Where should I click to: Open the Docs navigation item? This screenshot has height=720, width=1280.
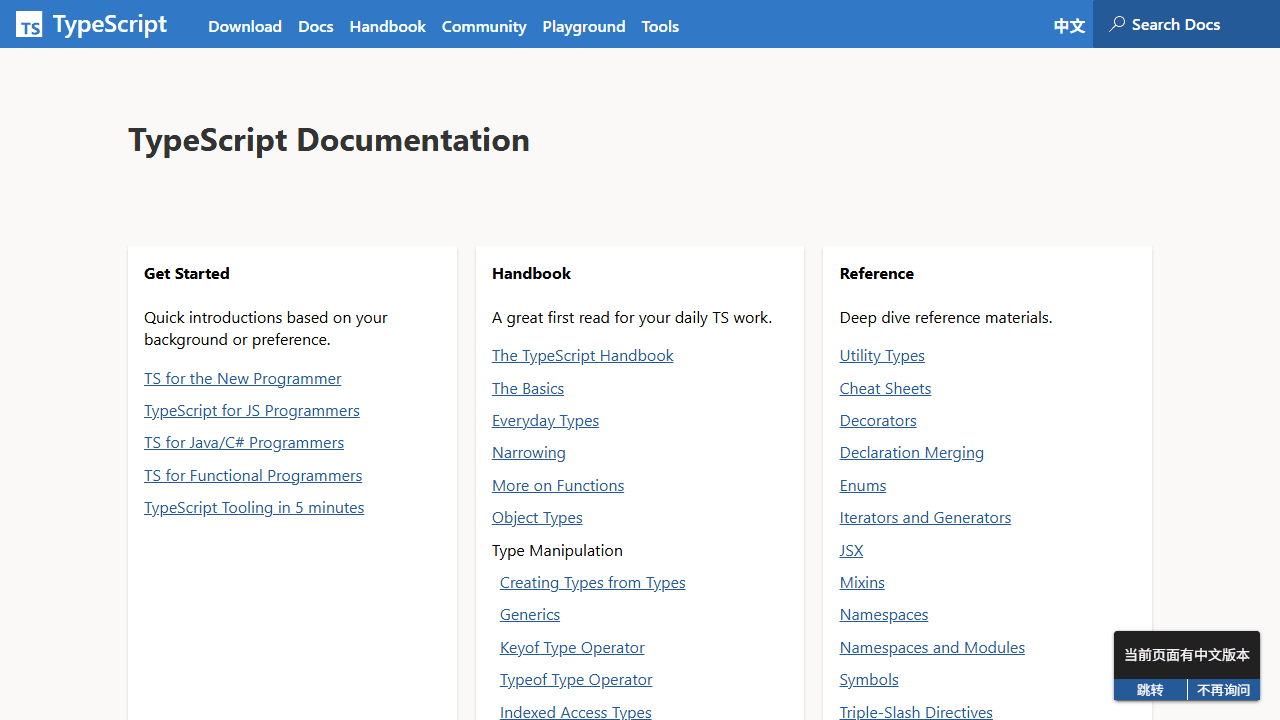[x=316, y=26]
